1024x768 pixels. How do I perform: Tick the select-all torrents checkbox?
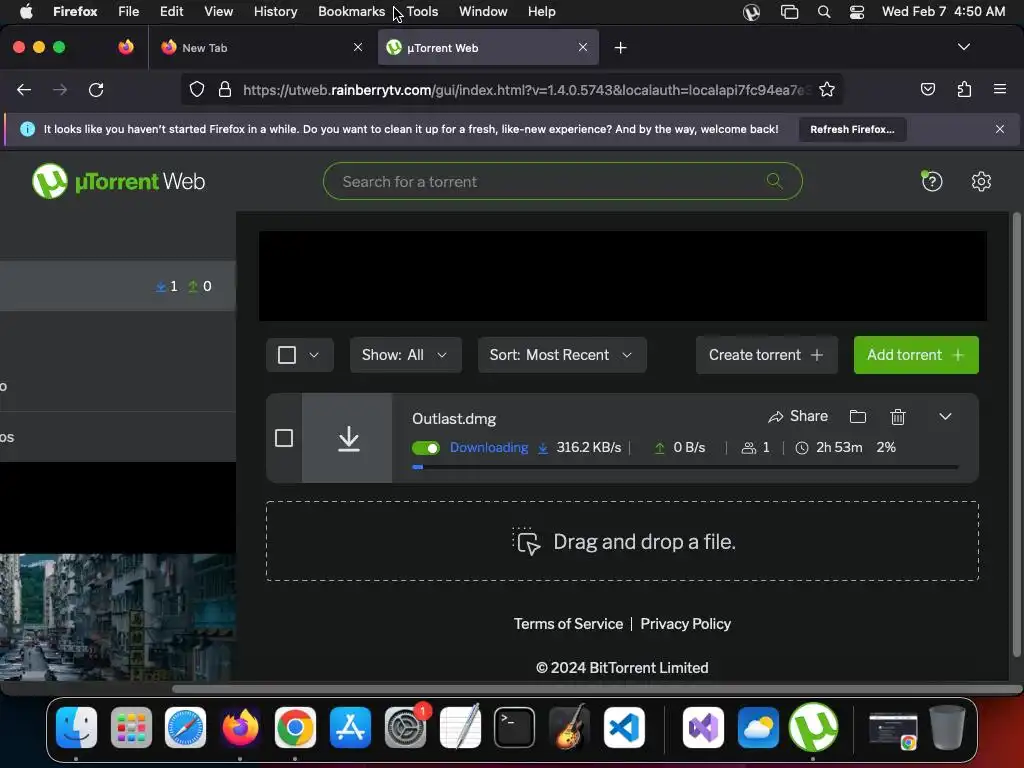[x=287, y=355]
